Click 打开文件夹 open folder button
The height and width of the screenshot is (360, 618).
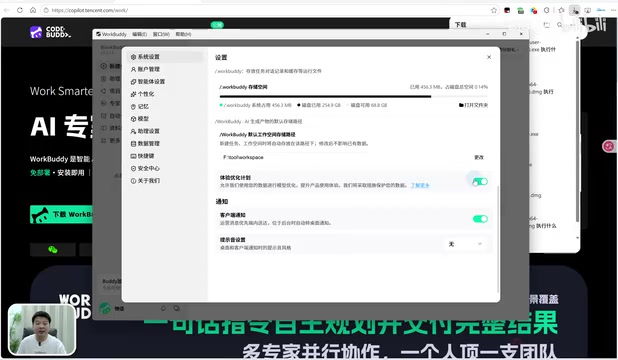(x=473, y=105)
